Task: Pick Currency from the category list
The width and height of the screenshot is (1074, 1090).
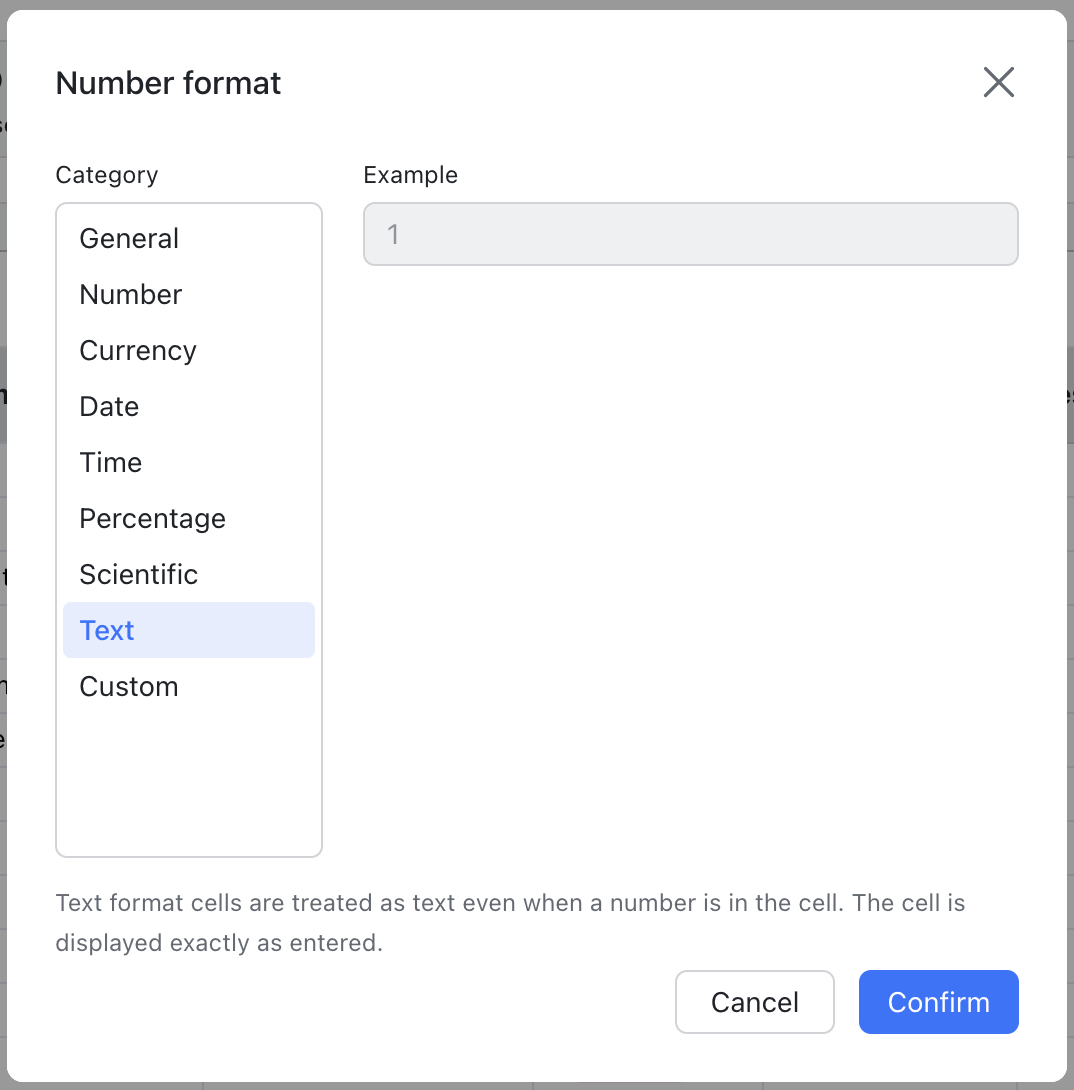Action: (x=138, y=350)
